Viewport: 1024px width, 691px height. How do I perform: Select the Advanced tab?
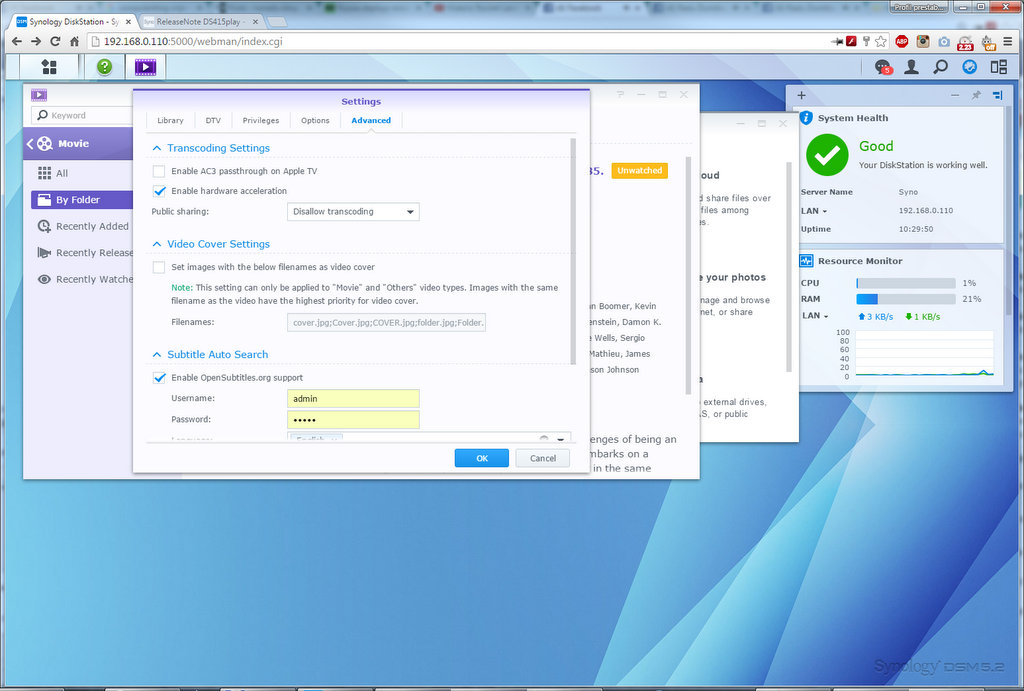[371, 120]
